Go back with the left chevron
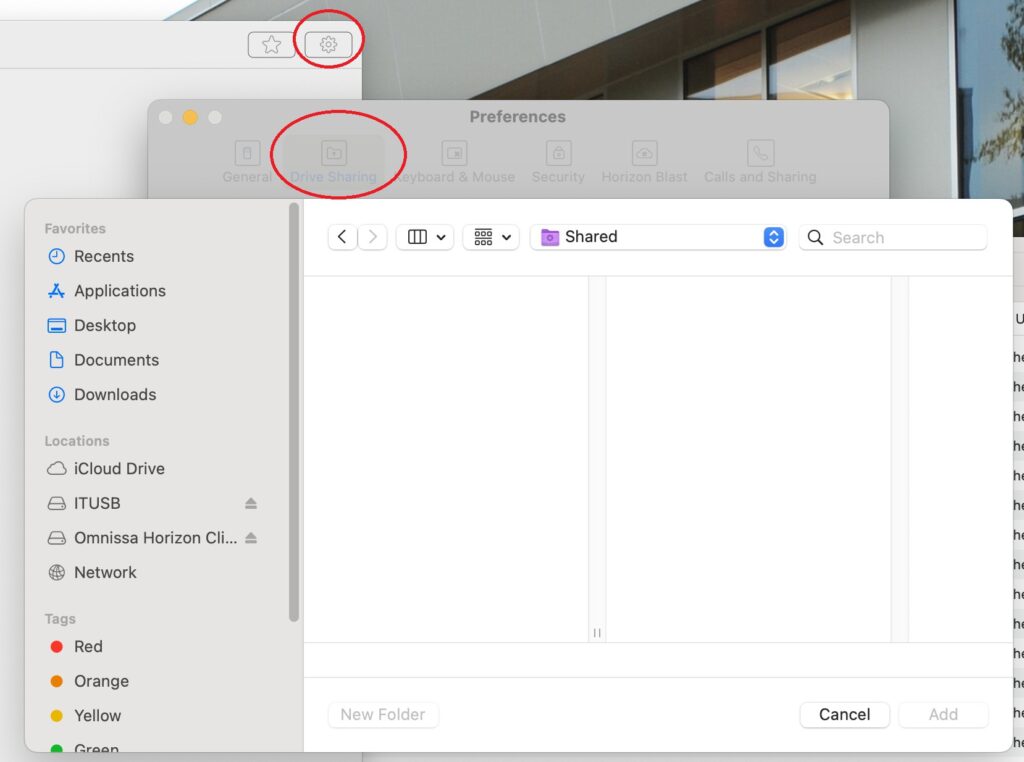This screenshot has width=1024, height=762. (x=342, y=237)
